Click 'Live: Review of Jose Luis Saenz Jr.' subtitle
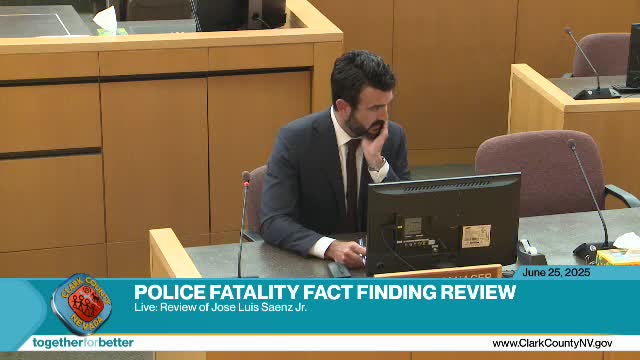This screenshot has width=640, height=360. click(220, 307)
